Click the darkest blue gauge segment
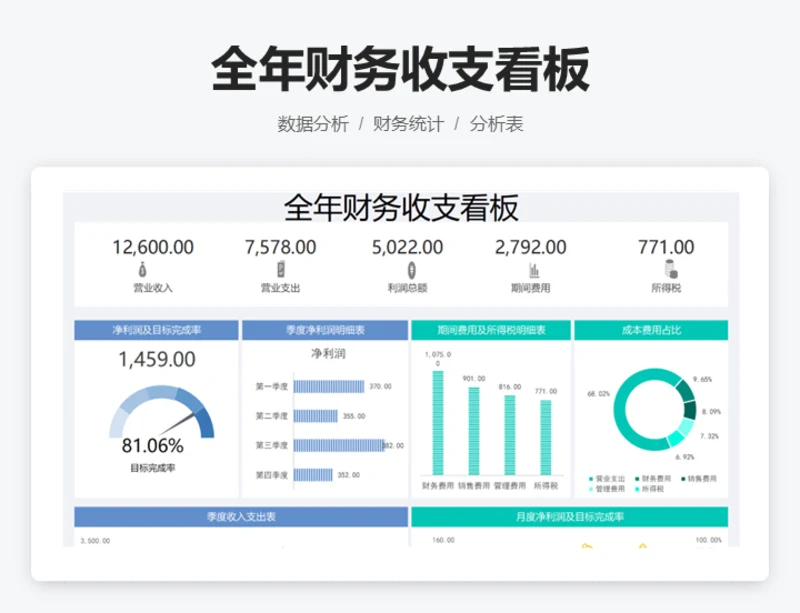 (x=205, y=423)
